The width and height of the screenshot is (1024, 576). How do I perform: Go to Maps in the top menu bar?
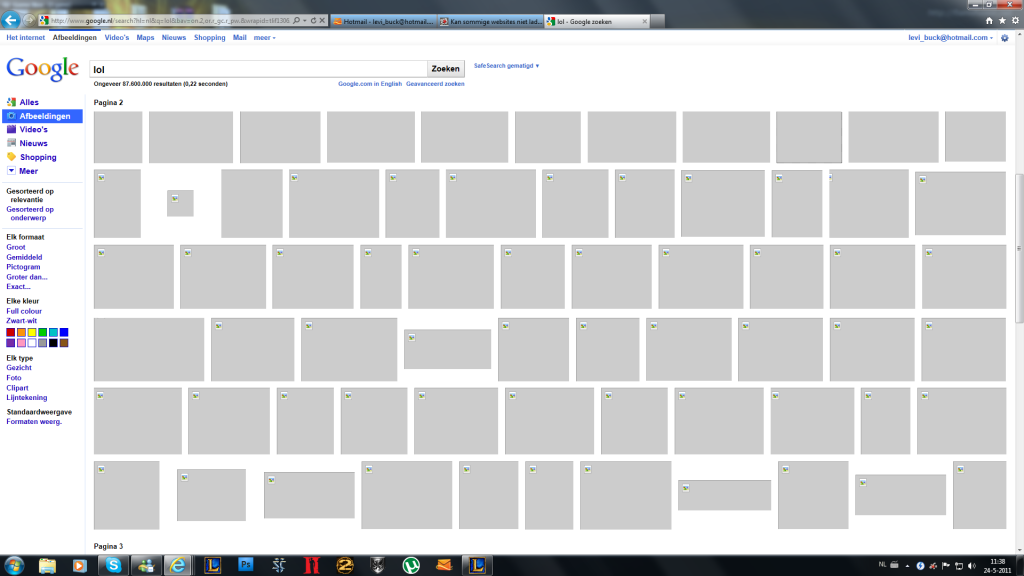(146, 37)
